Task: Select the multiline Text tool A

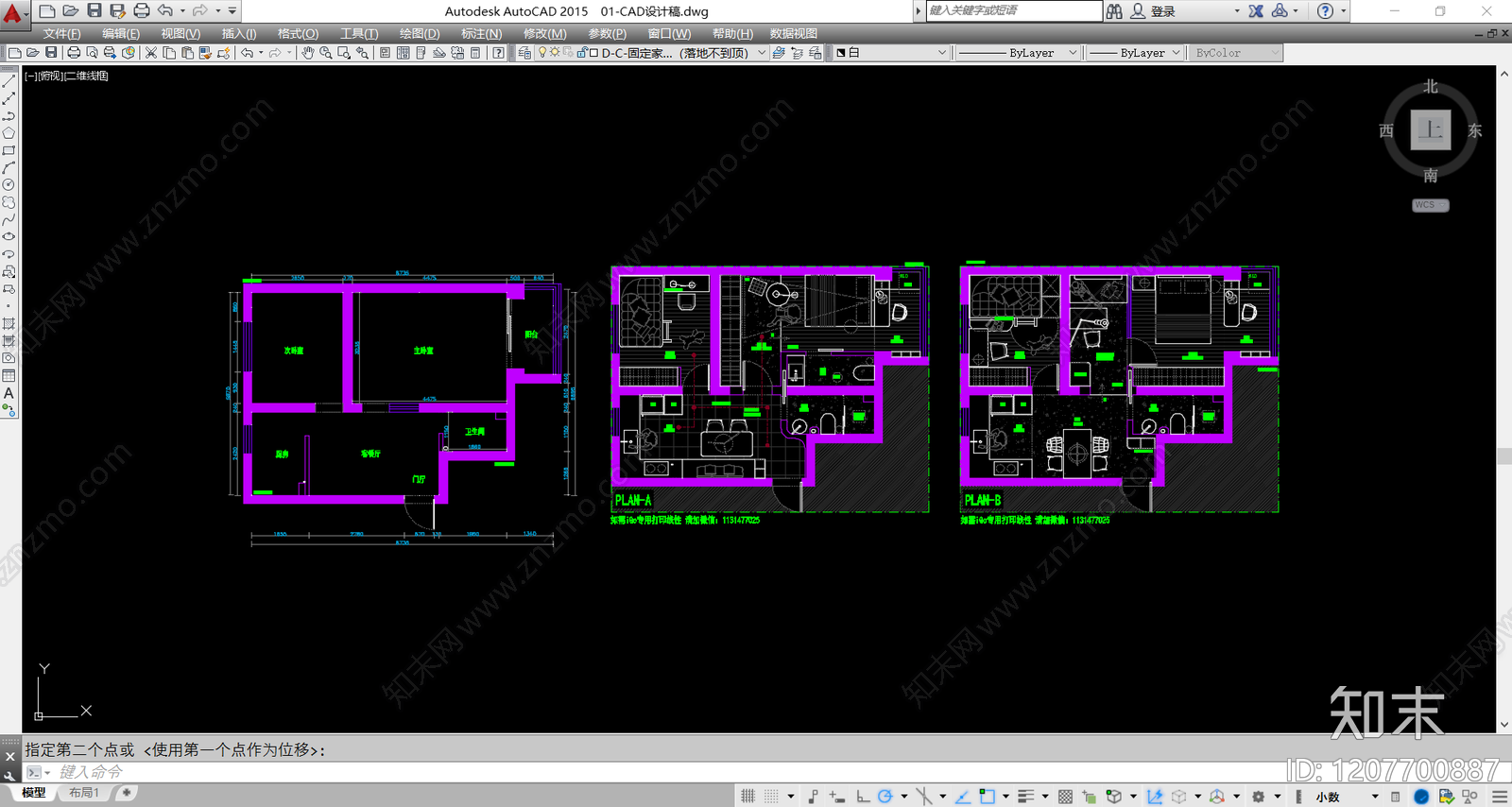Action: coord(9,393)
